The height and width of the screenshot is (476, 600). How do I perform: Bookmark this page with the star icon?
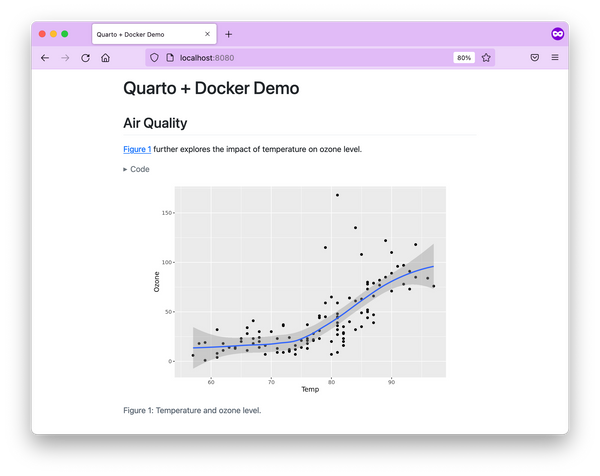[486, 58]
